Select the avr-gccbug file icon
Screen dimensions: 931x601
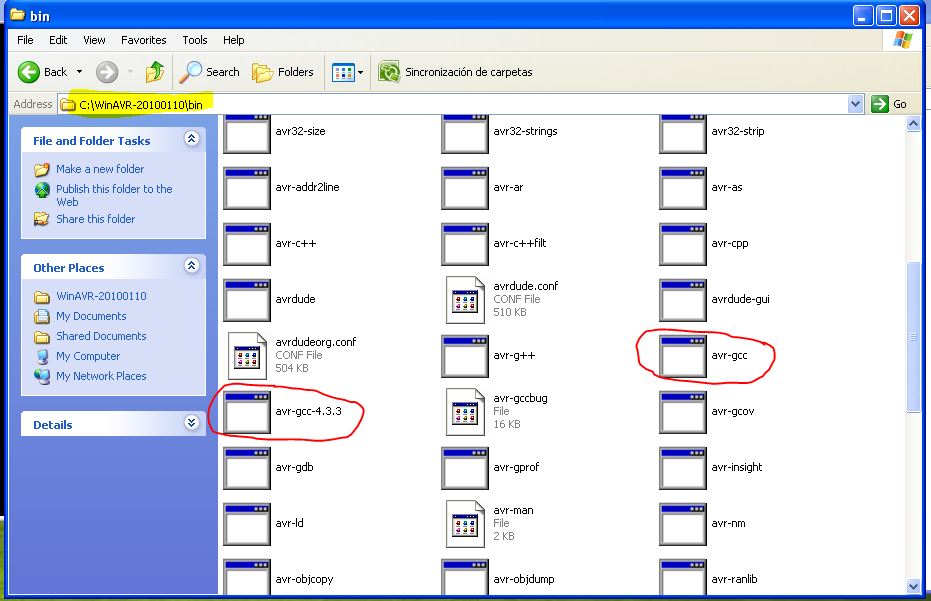tap(465, 412)
